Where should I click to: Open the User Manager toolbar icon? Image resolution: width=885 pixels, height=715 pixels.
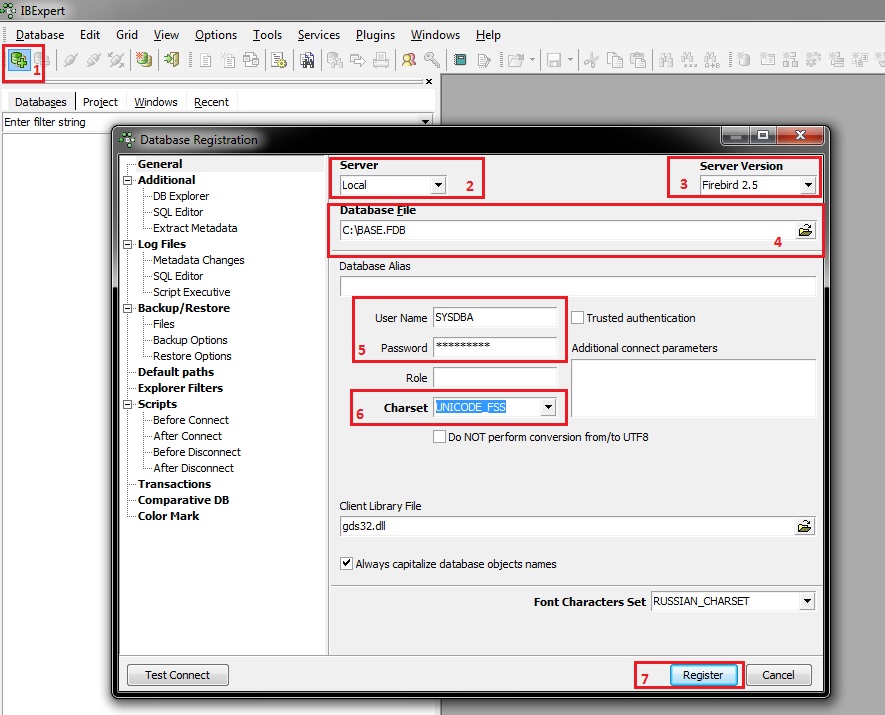[x=408, y=59]
